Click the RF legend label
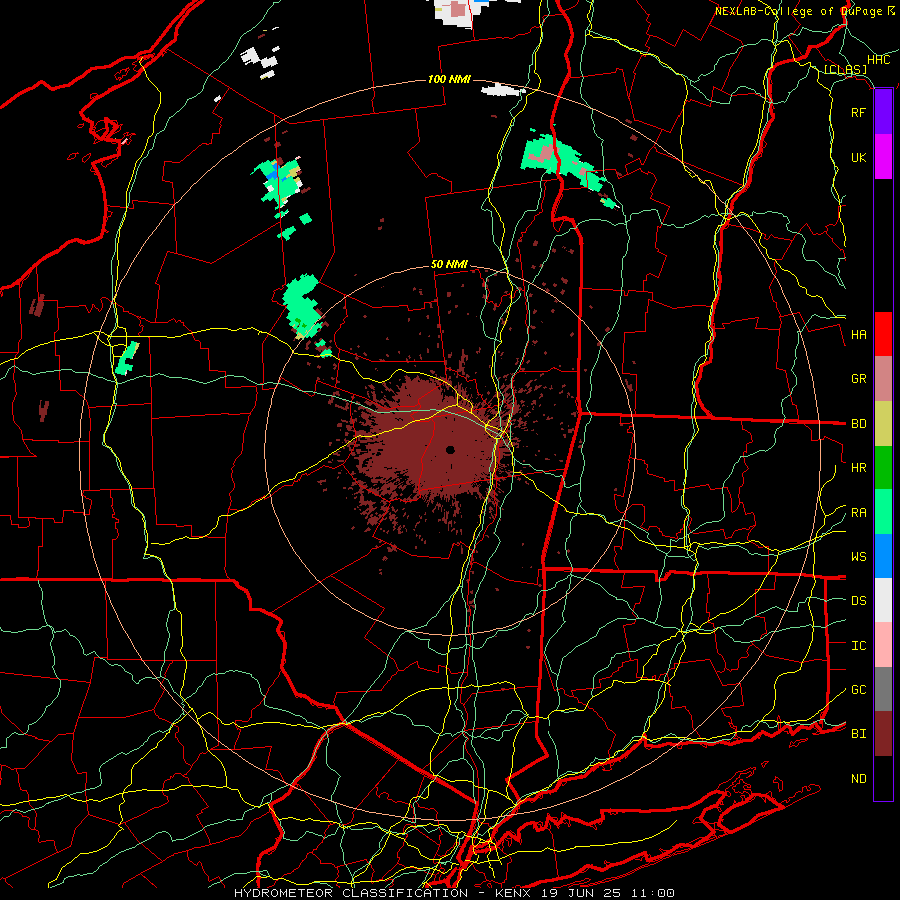 858,112
